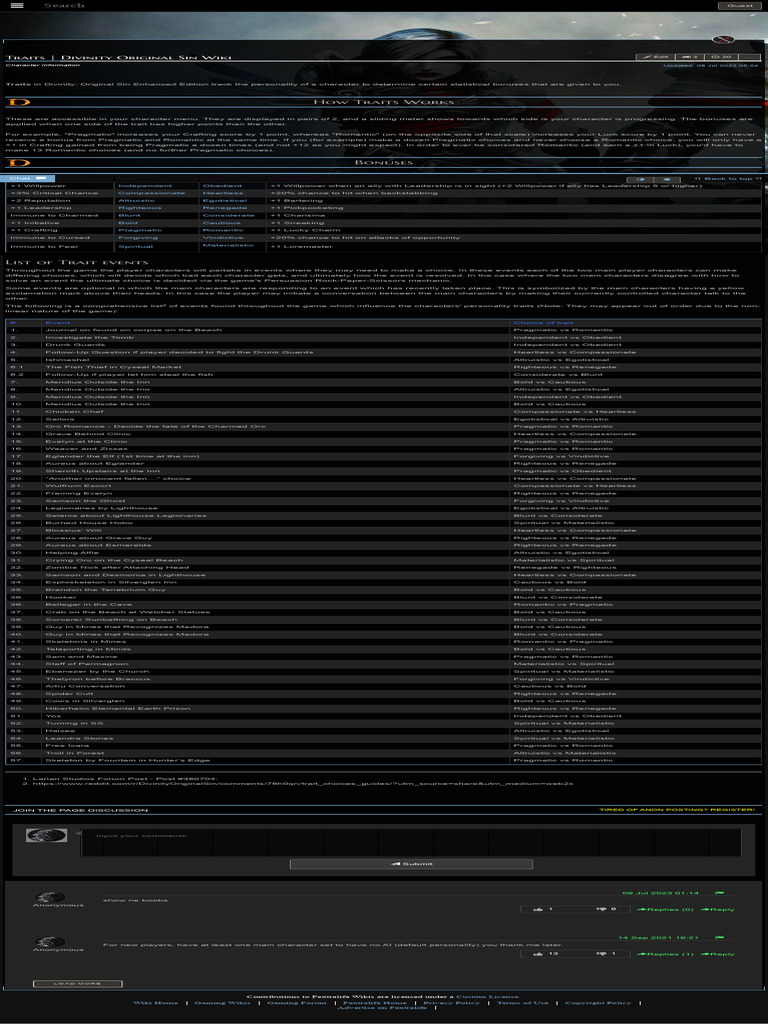Select the Evelyn at the Clinic row
This screenshot has width=768, height=1024.
[x=383, y=441]
